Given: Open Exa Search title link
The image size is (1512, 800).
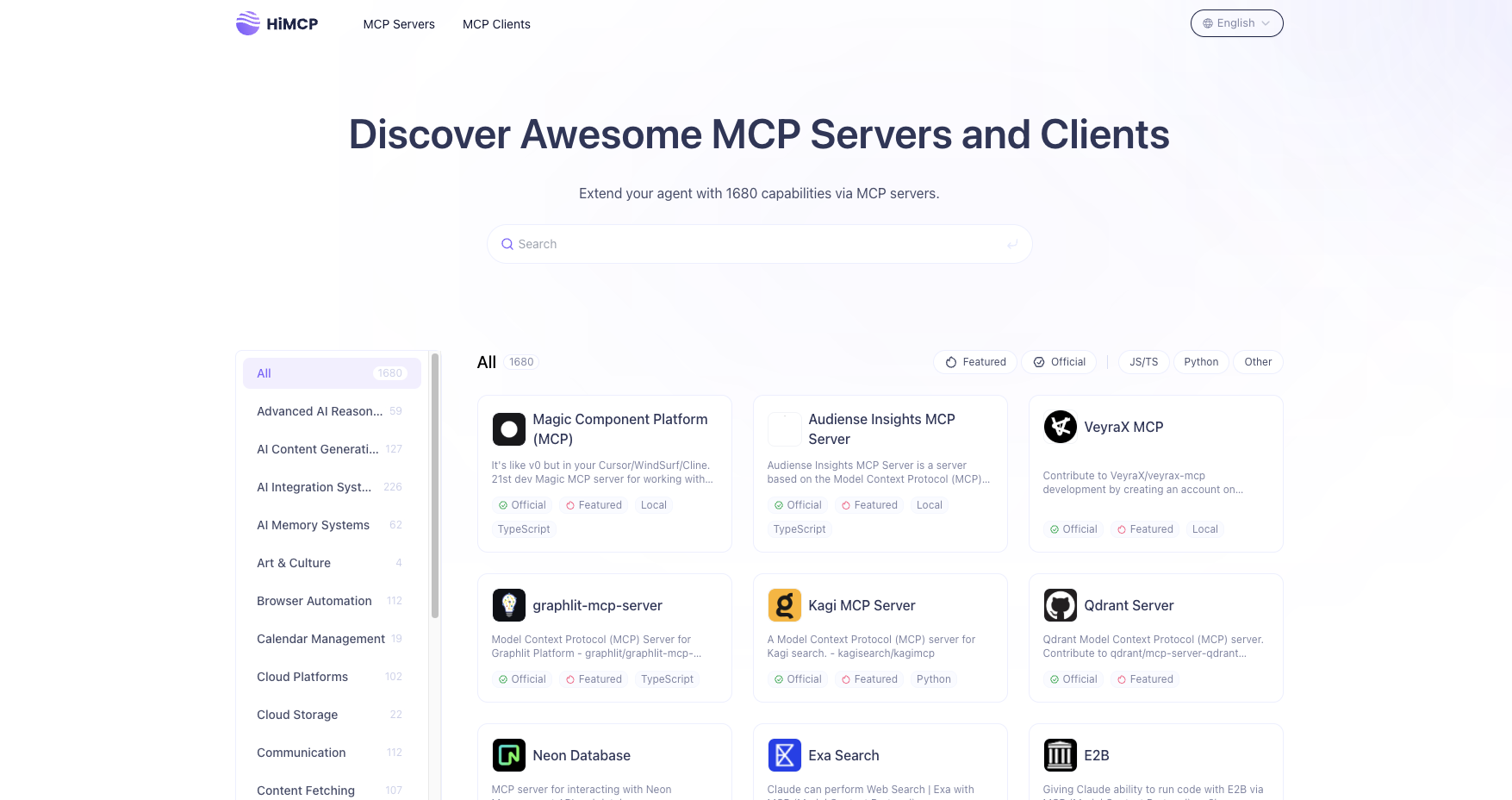Looking at the screenshot, I should [x=843, y=755].
